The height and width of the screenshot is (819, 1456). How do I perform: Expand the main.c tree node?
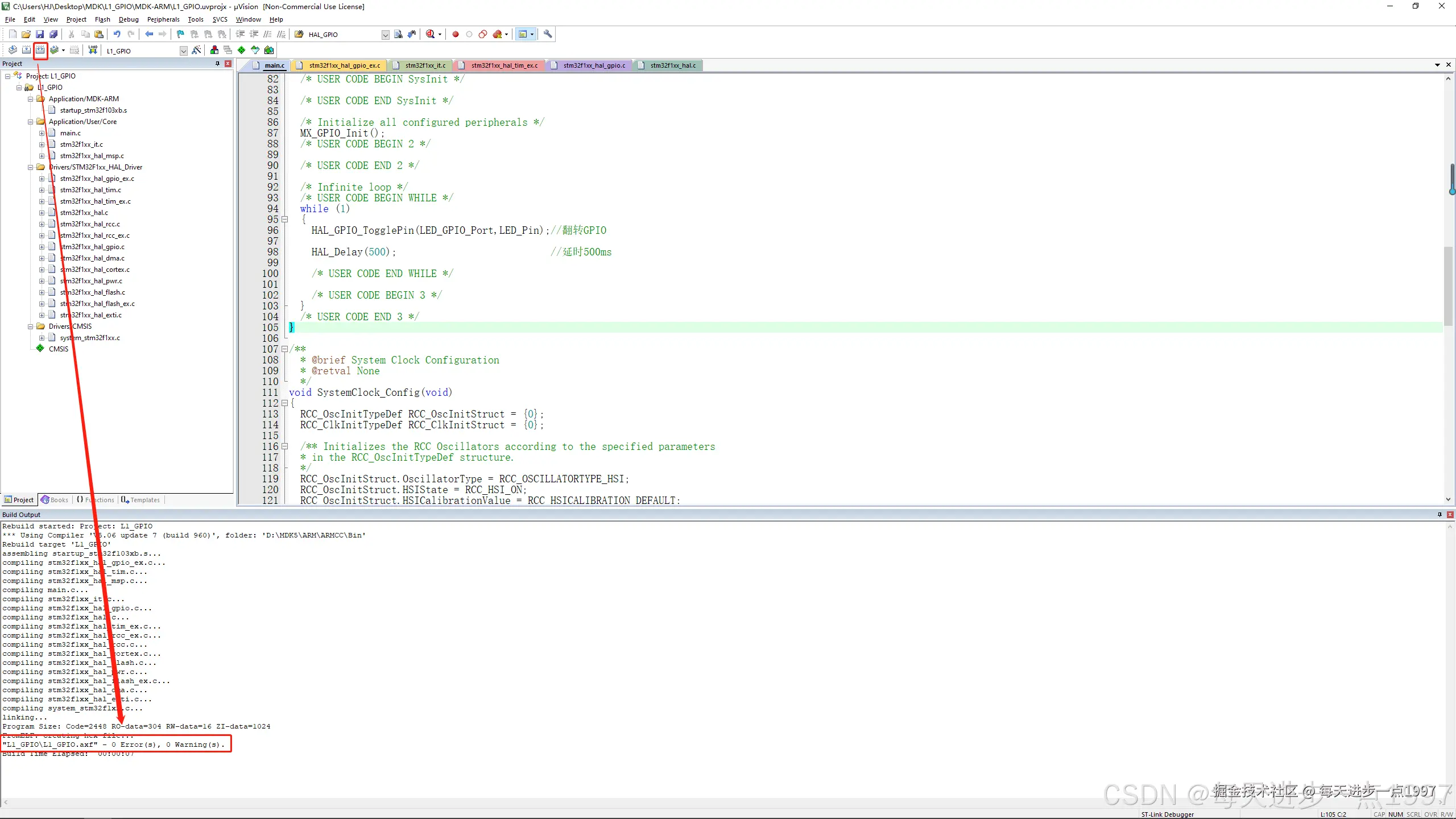coord(42,133)
